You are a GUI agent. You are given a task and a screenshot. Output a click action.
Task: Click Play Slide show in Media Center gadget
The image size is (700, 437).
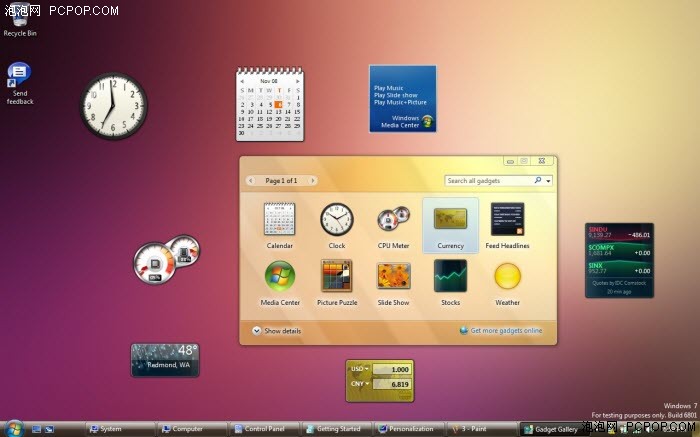396,95
